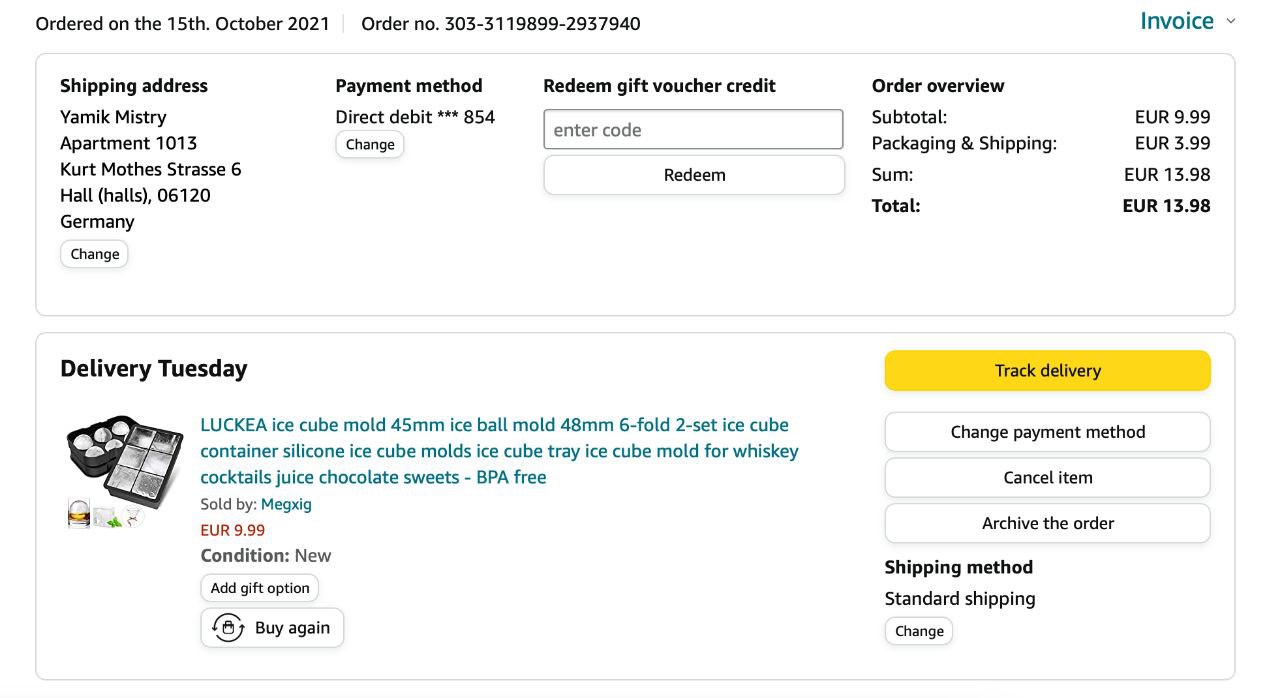The height and width of the screenshot is (698, 1280).
Task: Visit the Megxig seller page
Action: [286, 504]
